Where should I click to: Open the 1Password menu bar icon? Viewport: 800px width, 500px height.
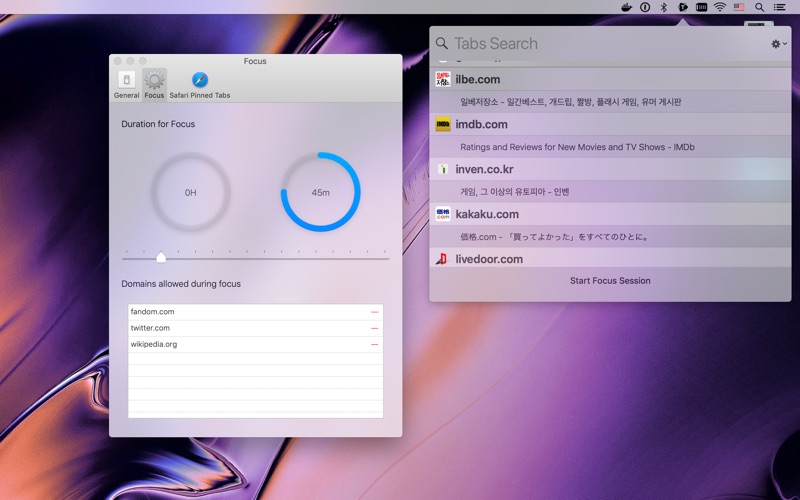(x=645, y=7)
